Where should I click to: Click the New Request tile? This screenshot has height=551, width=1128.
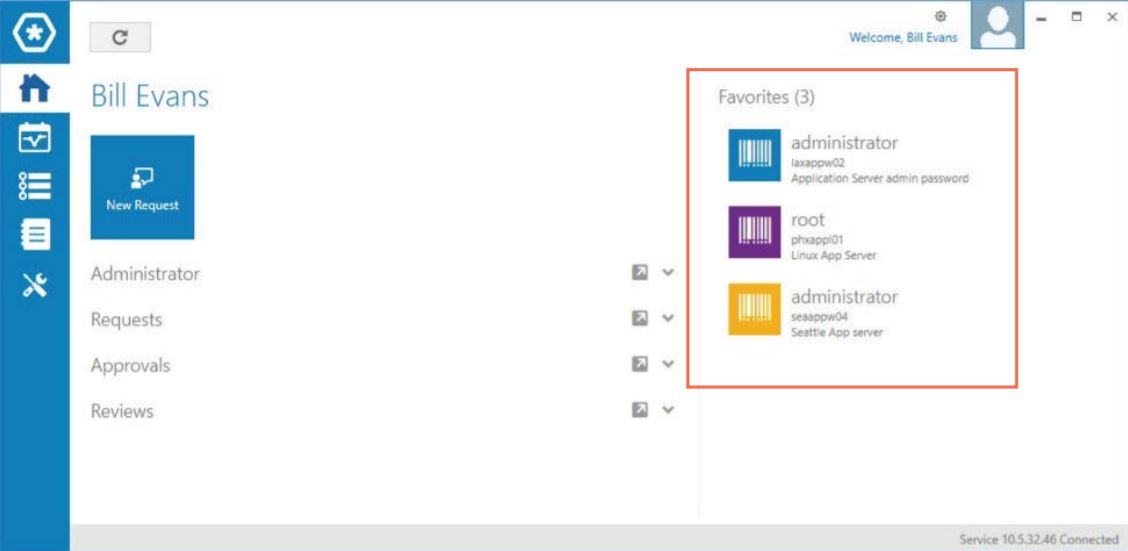[142, 187]
